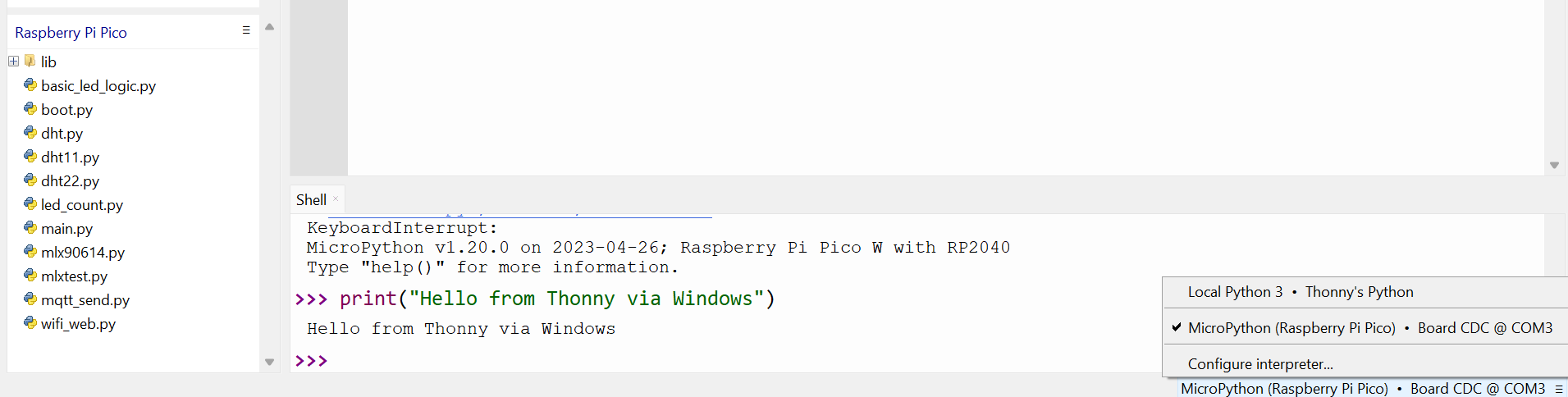Expand the lib folder tree node
The height and width of the screenshot is (397, 1568).
pyautogui.click(x=13, y=62)
